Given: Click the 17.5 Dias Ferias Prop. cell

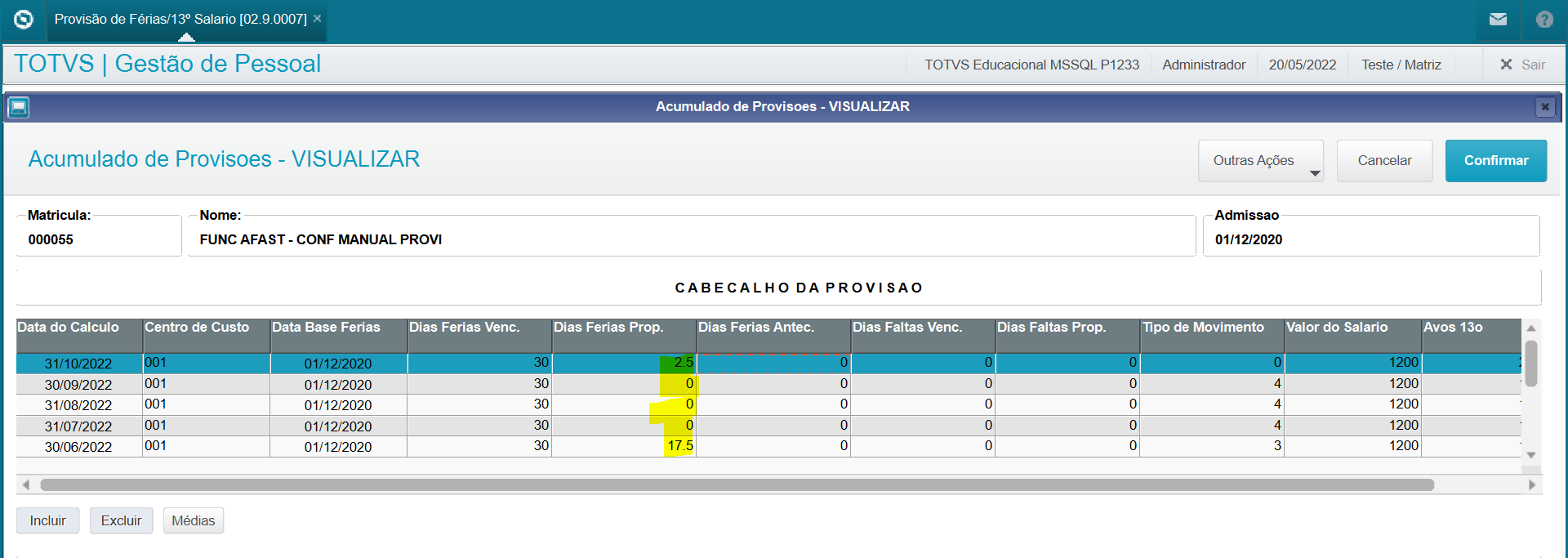Looking at the screenshot, I should click(x=624, y=446).
